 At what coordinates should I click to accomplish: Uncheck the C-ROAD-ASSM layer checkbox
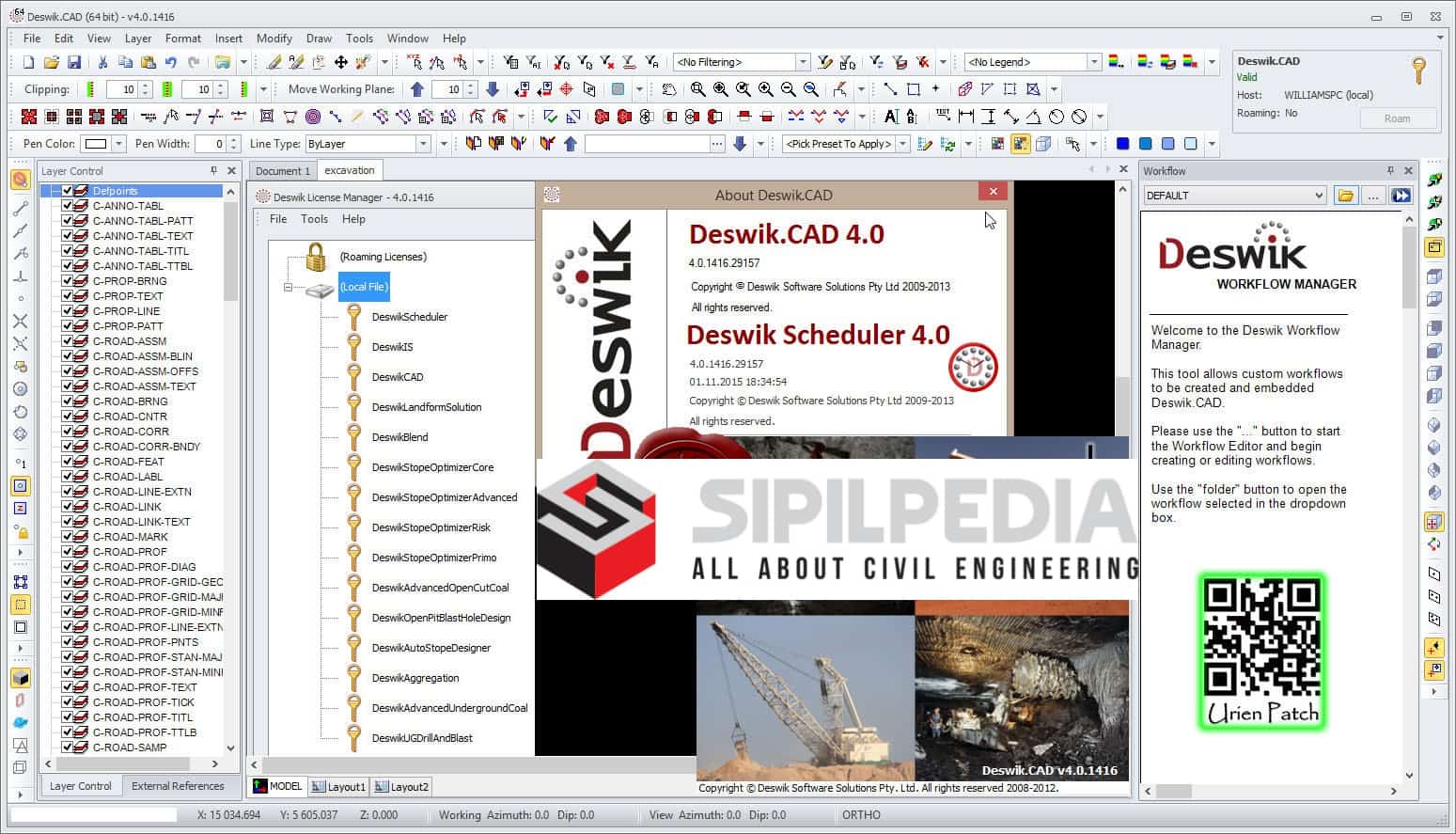68,341
